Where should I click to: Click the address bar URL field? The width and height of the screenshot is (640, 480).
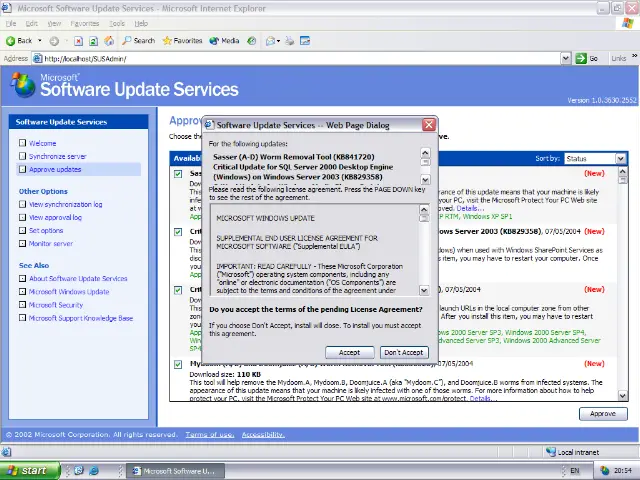[x=300, y=58]
